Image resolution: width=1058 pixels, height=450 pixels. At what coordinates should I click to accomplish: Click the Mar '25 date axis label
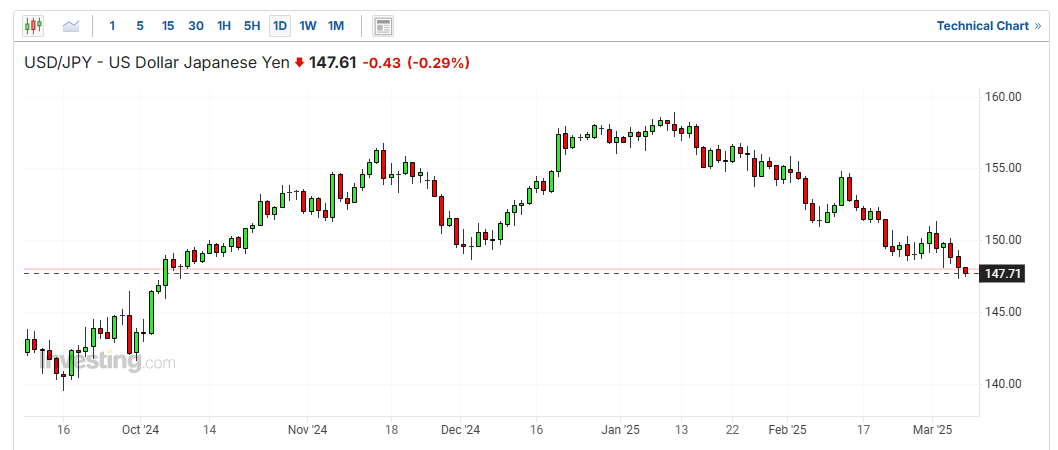[x=932, y=429]
